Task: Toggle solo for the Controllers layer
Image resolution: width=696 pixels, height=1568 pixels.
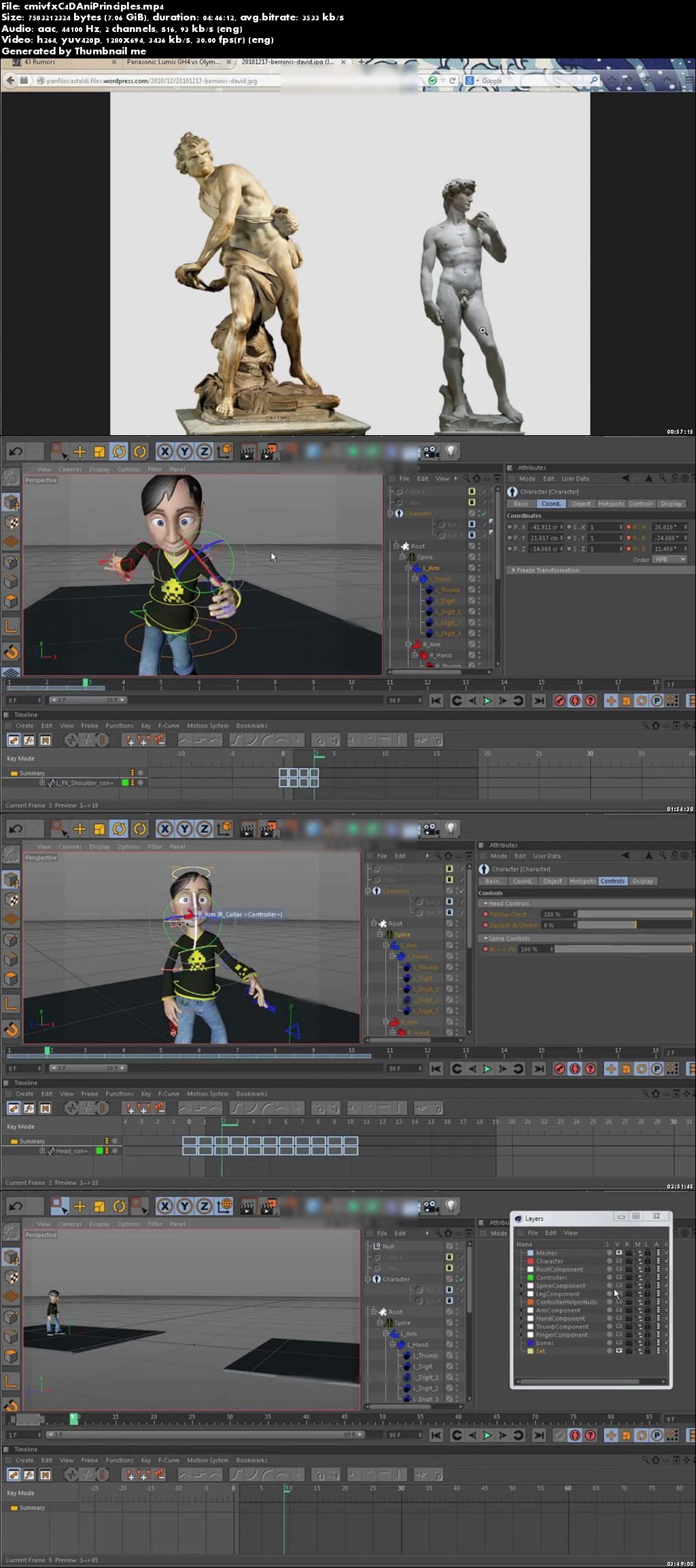Action: pos(609,1277)
